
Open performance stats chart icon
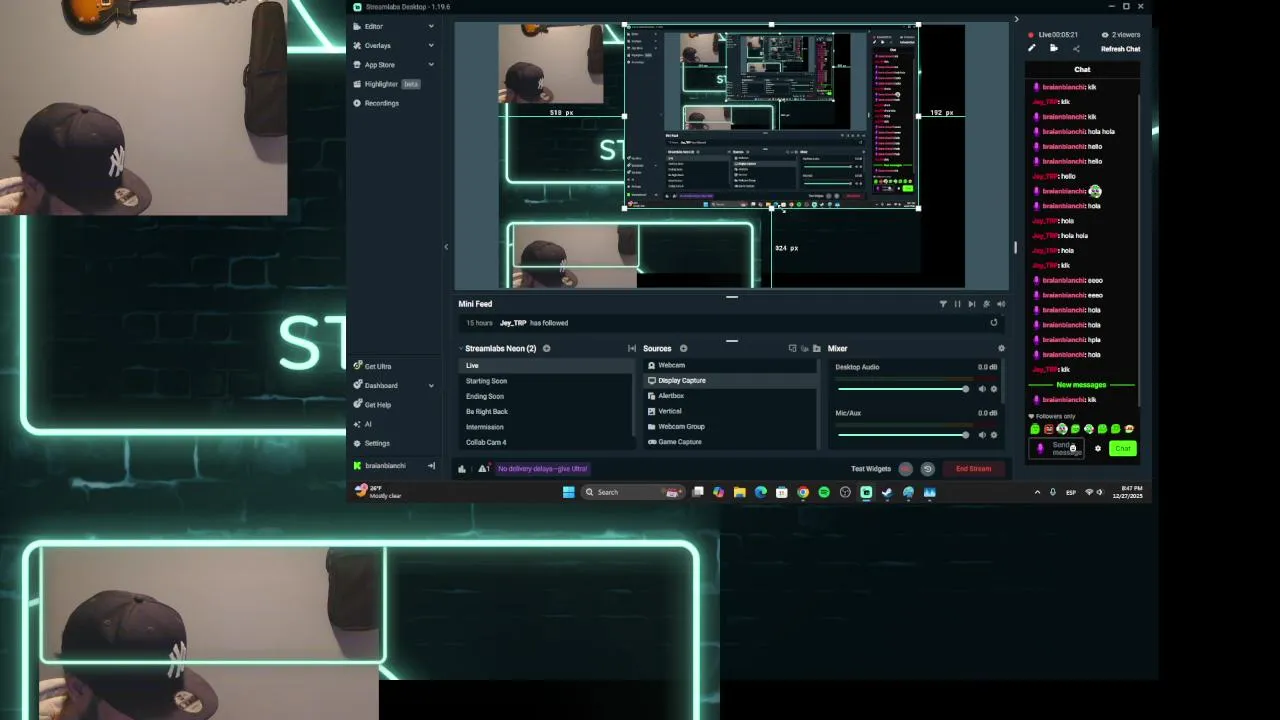coord(462,469)
